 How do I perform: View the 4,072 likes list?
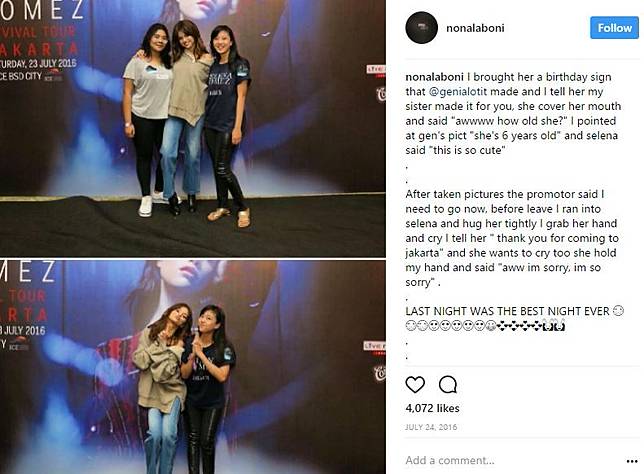coord(432,408)
